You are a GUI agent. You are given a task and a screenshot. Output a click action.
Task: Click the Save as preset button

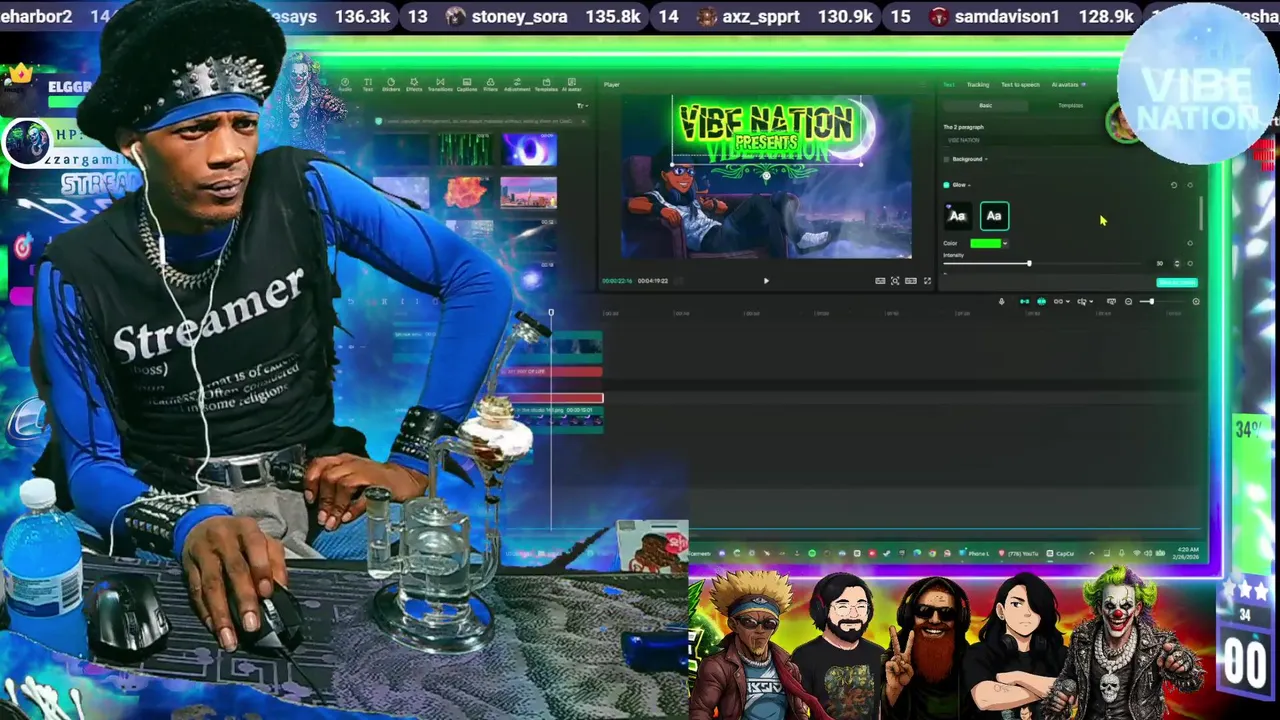point(1177,282)
